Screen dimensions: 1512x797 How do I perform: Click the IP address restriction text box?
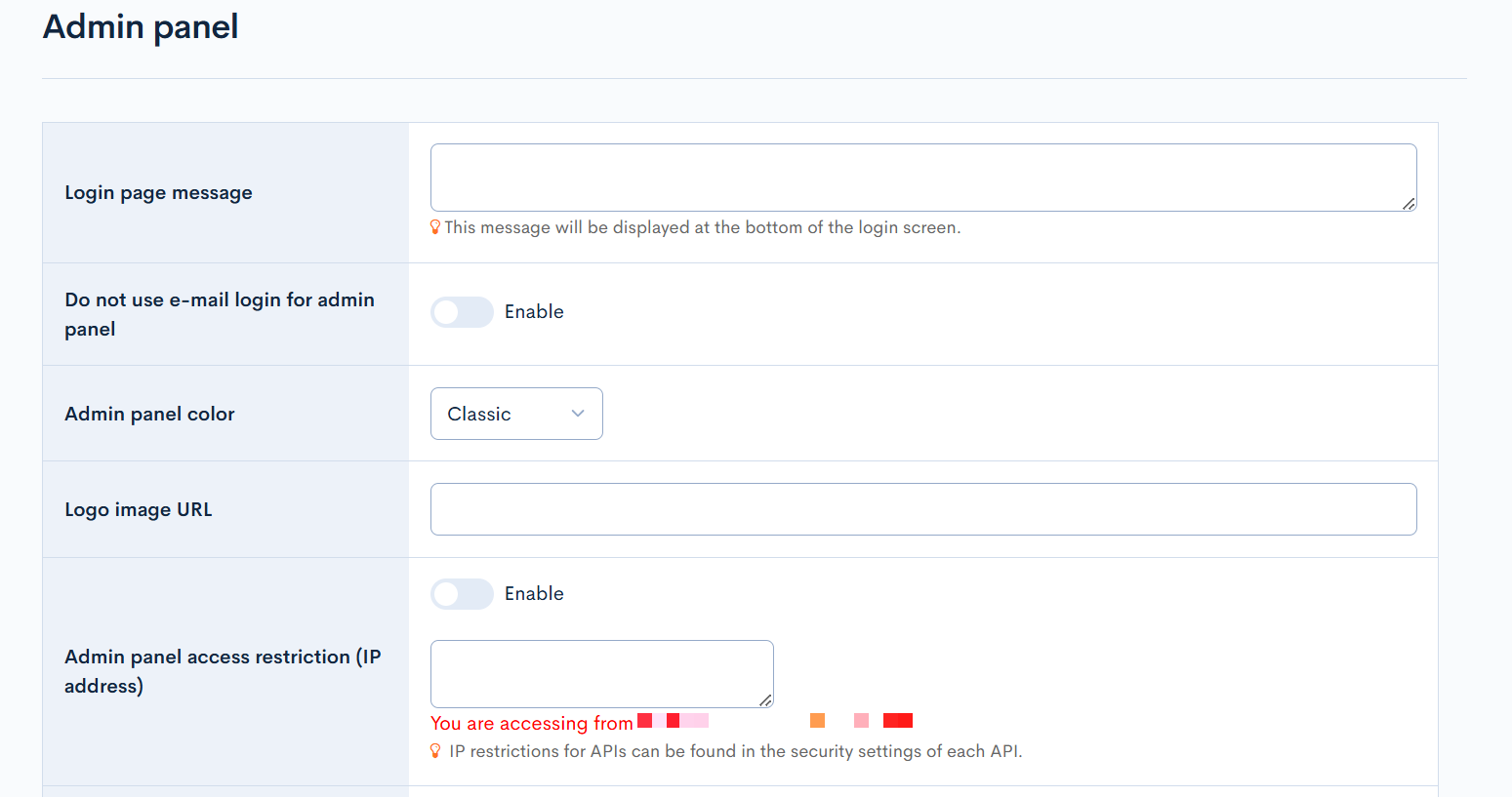[601, 673]
